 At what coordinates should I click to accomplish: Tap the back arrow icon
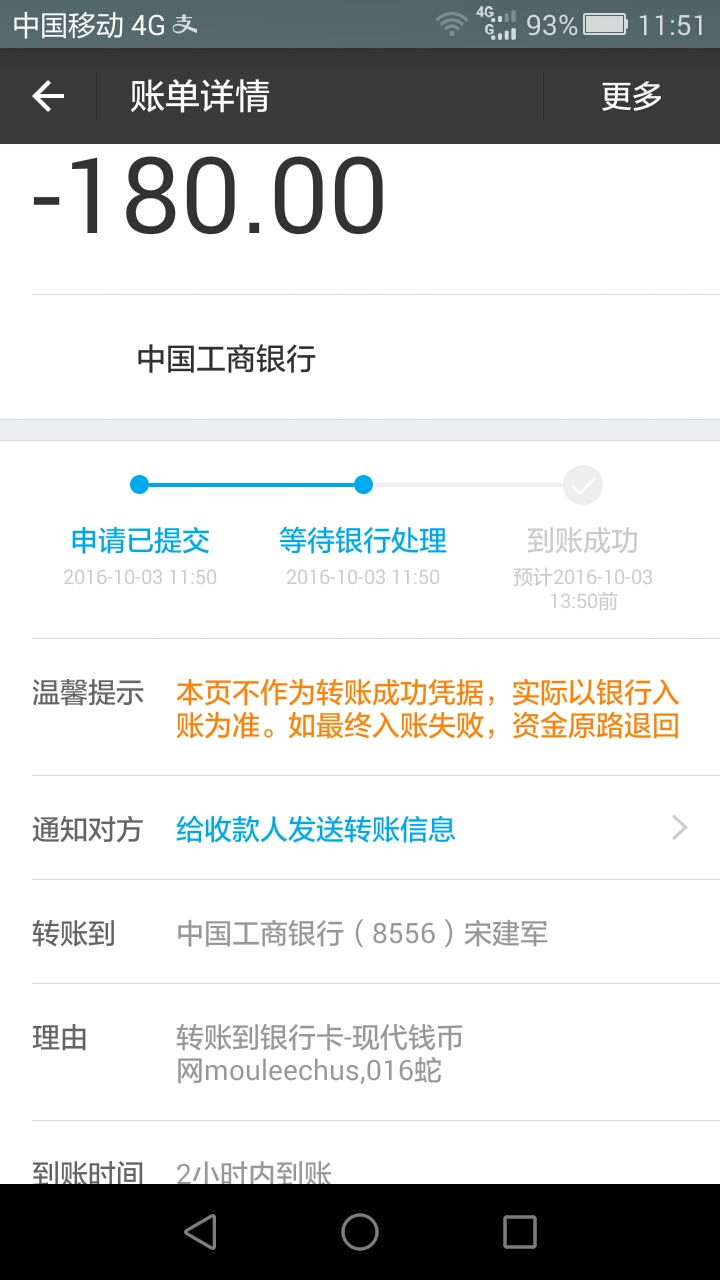pyautogui.click(x=48, y=96)
